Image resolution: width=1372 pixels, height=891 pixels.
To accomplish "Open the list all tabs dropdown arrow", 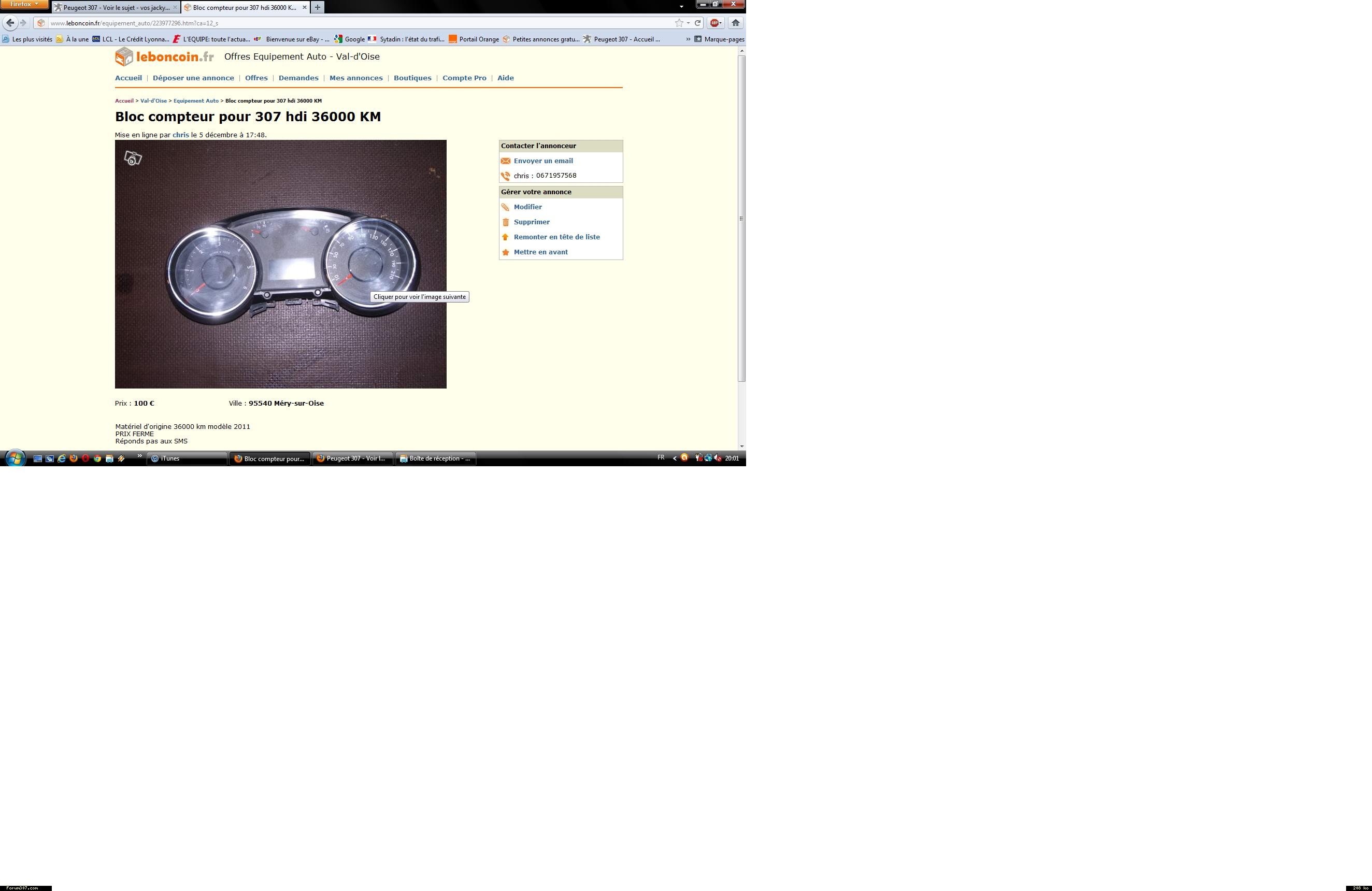I will point(681,7).
